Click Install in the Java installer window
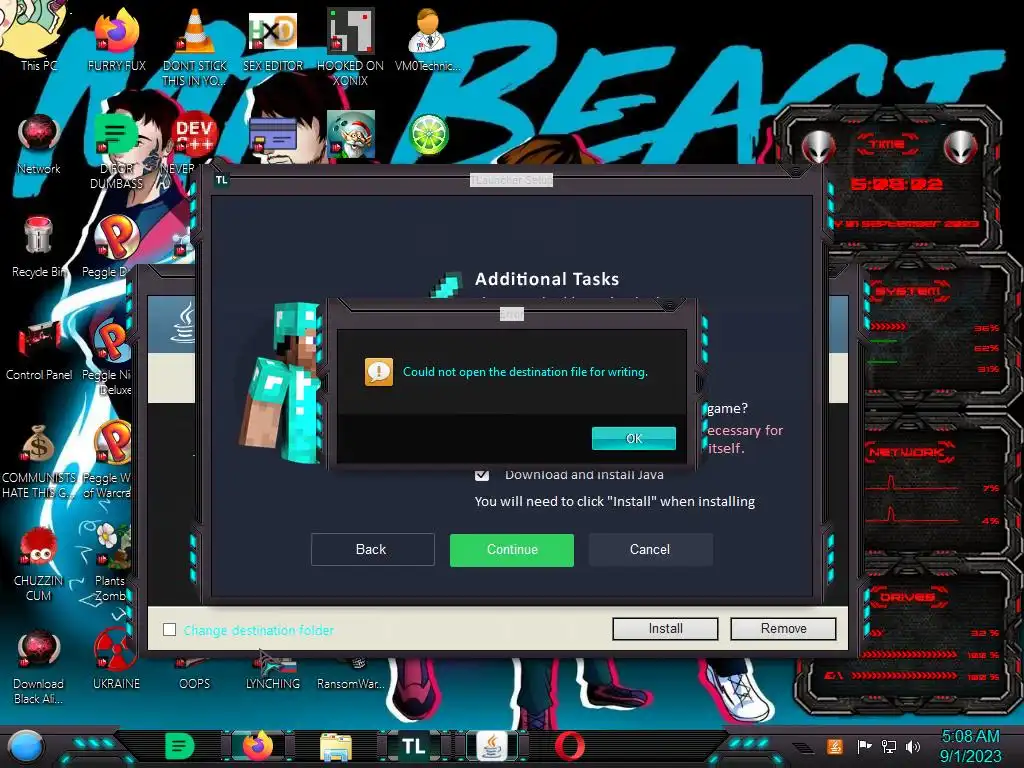1024x768 pixels. [665, 628]
